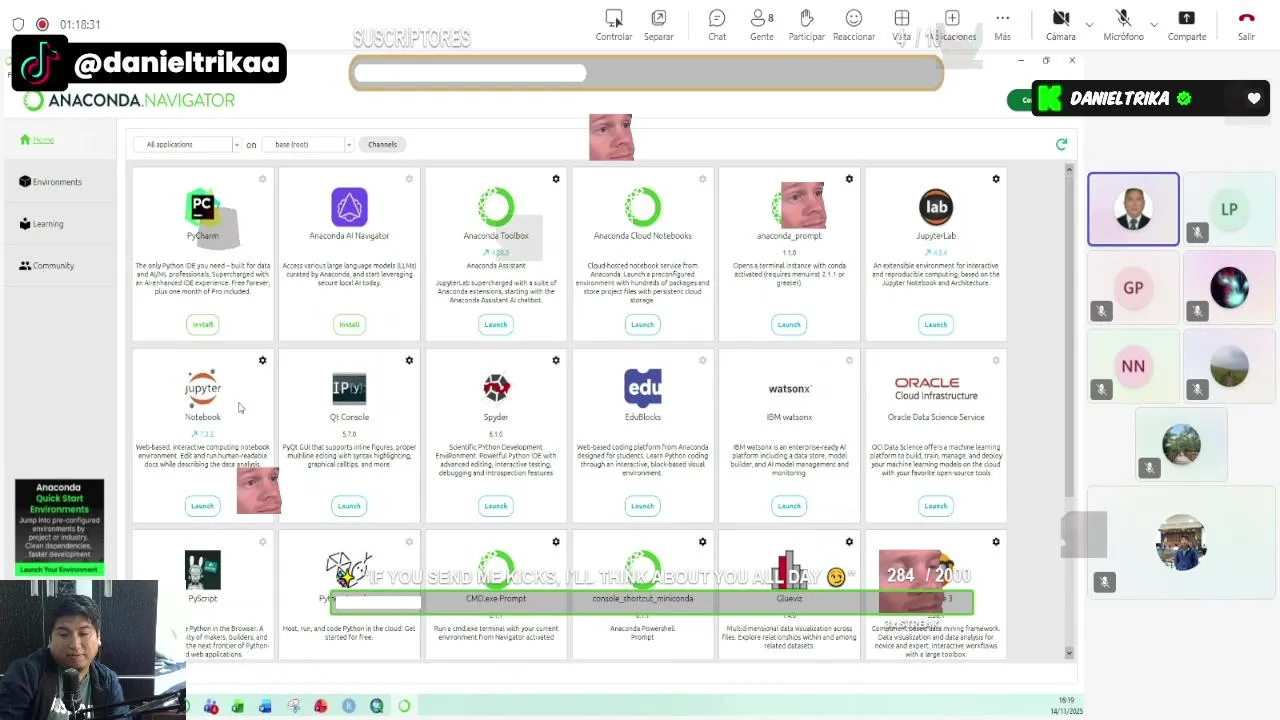Viewport: 1280px width, 720px height.
Task: Open the All applications filter dropdown
Action: click(x=188, y=145)
